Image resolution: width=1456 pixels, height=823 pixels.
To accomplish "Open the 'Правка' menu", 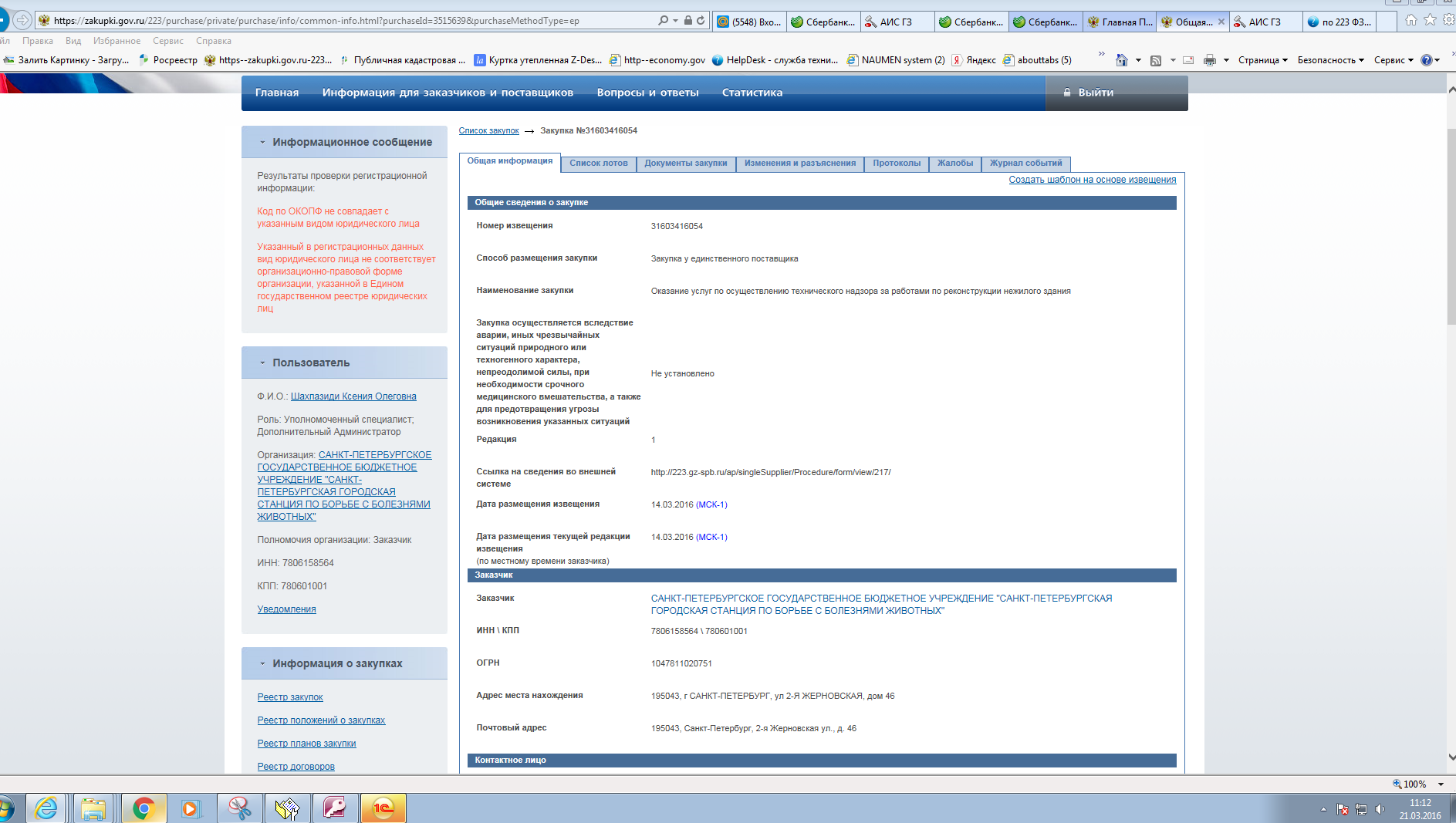I will (38, 41).
